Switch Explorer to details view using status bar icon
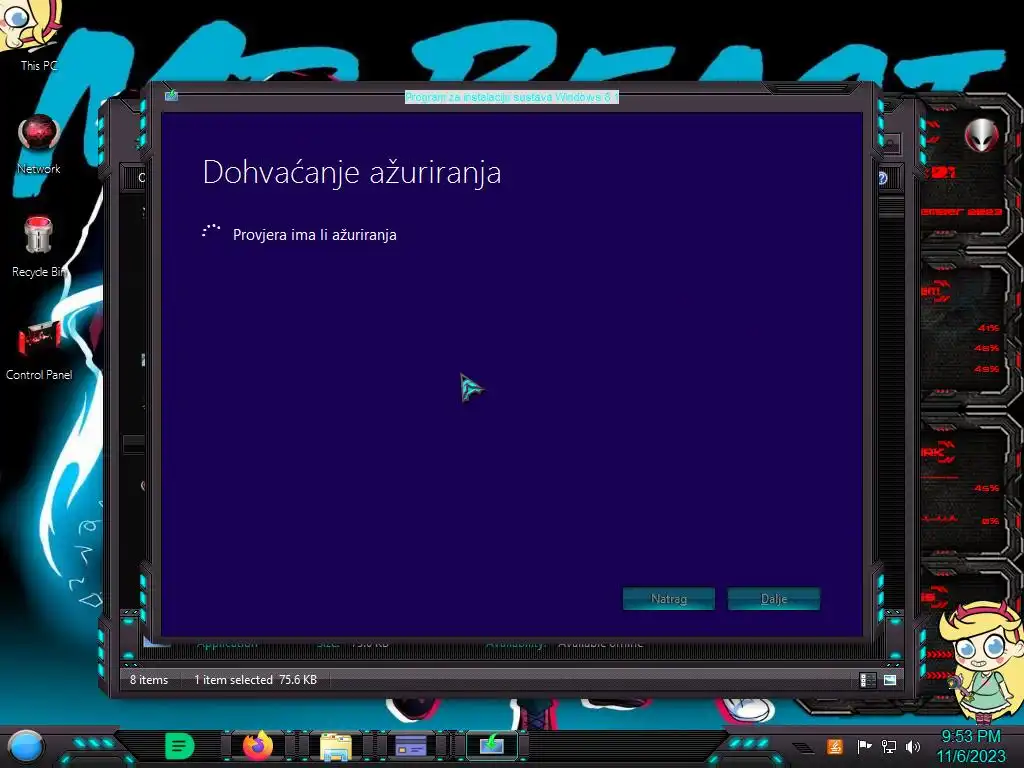The width and height of the screenshot is (1024, 768). 867,680
